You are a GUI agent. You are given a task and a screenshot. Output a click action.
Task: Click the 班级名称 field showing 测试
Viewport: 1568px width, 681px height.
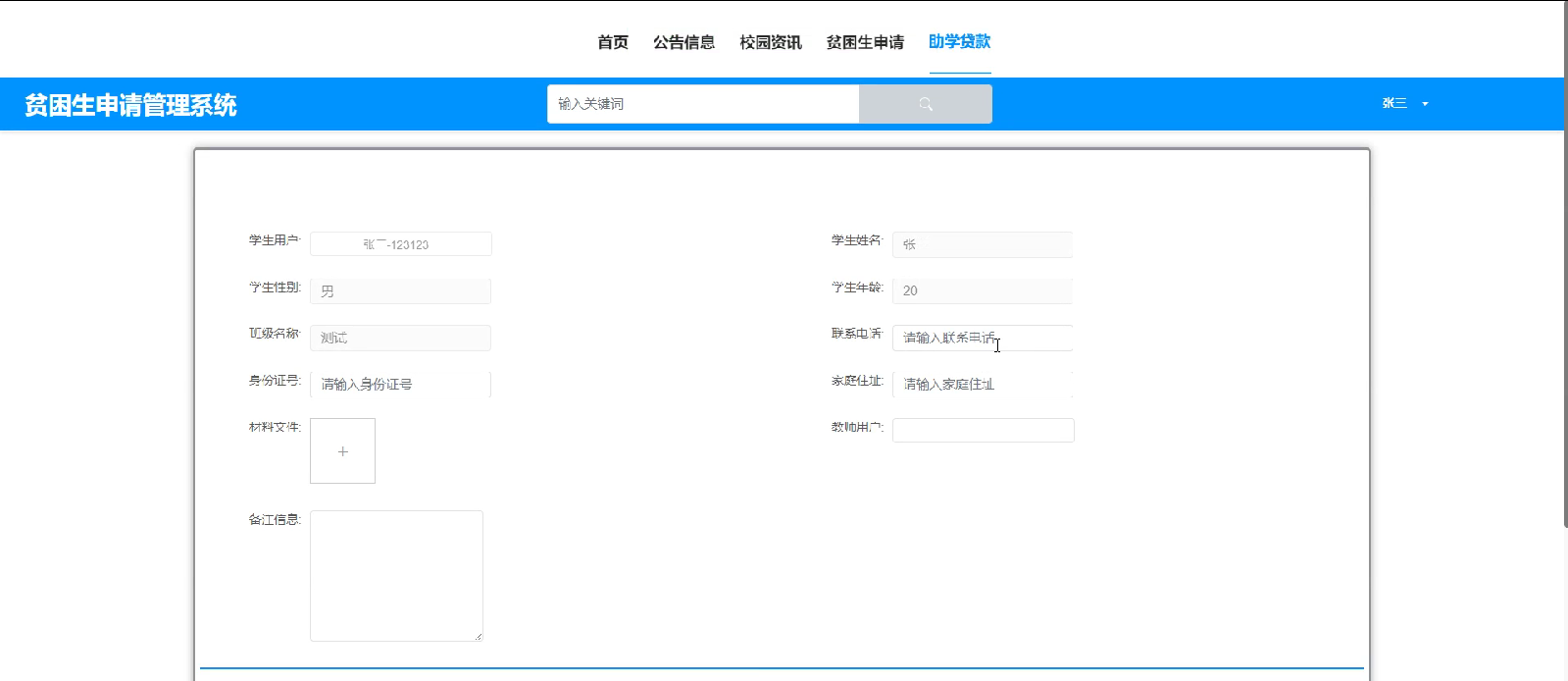[400, 338]
